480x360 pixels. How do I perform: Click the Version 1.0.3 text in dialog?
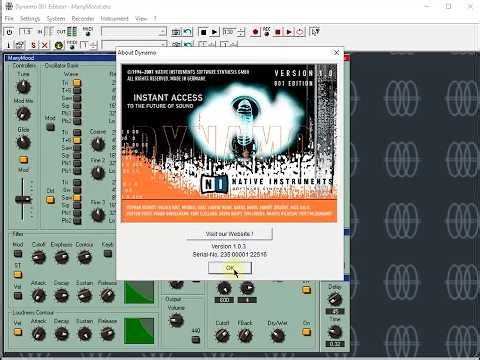(229, 246)
